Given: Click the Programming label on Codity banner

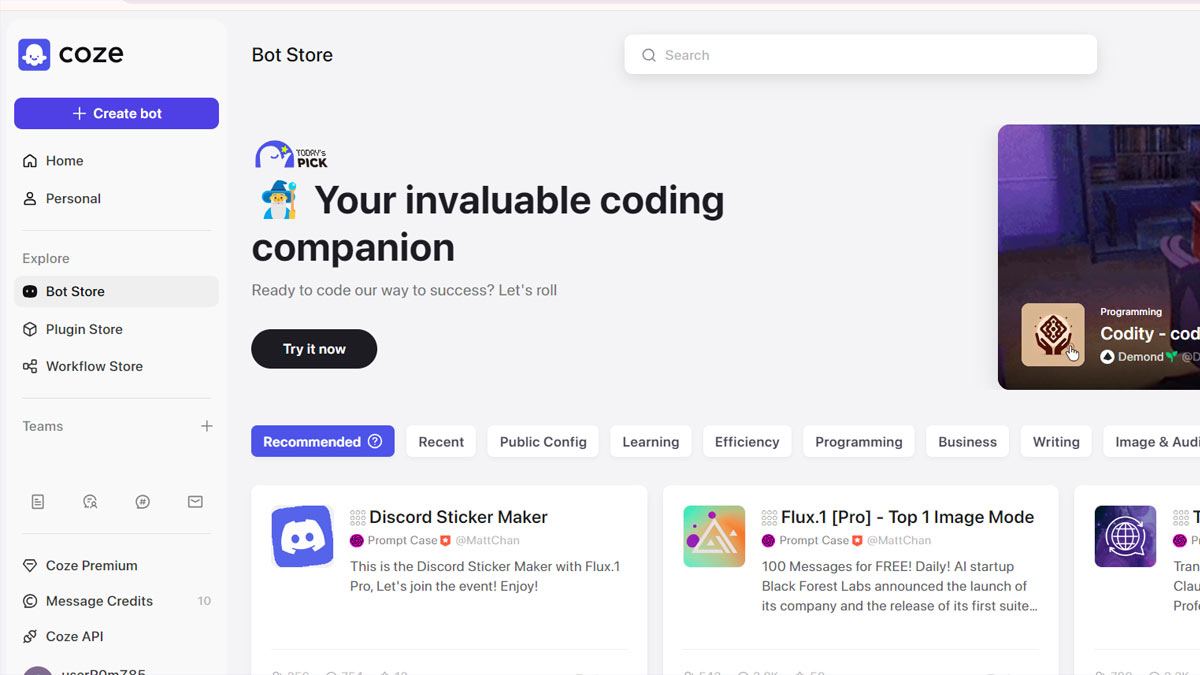Looking at the screenshot, I should pos(1131,312).
